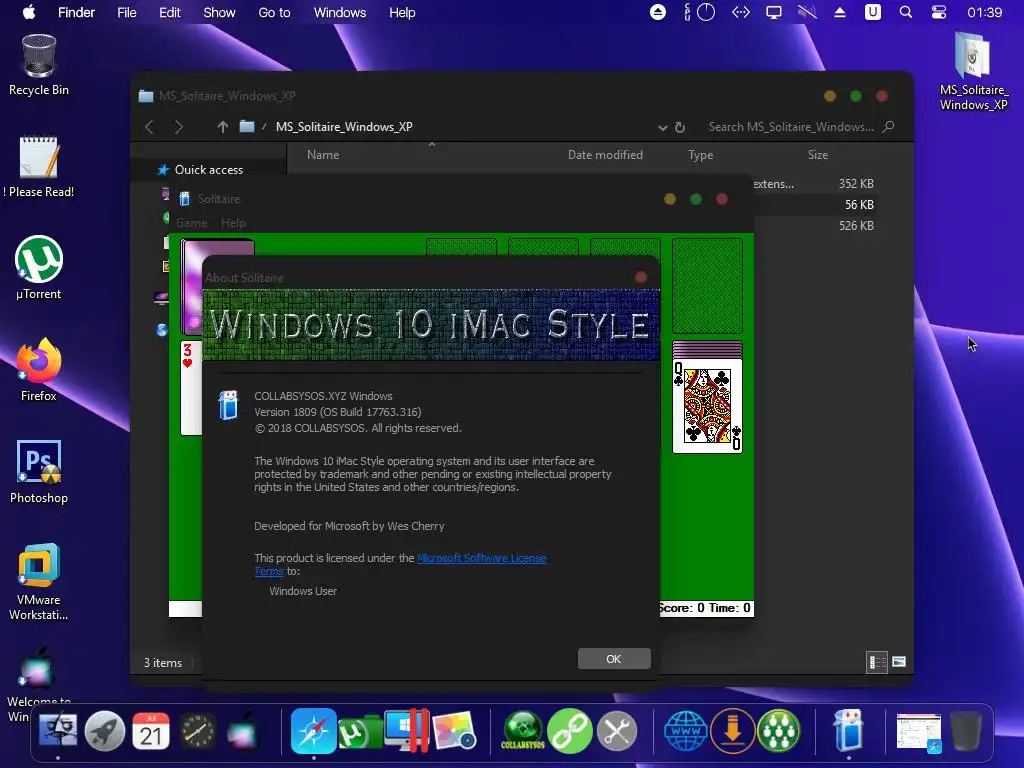This screenshot has height=768, width=1024.
Task: Switch Explorer to details view
Action: [876, 662]
